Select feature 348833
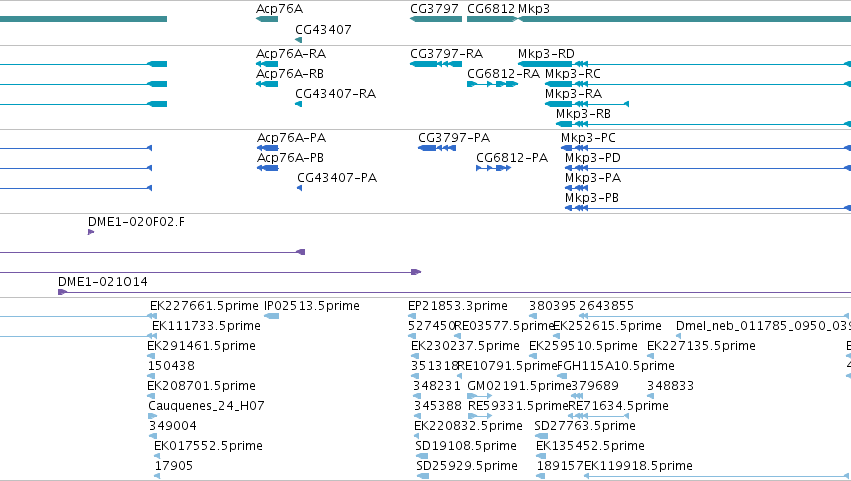851x481 pixels. pos(670,387)
